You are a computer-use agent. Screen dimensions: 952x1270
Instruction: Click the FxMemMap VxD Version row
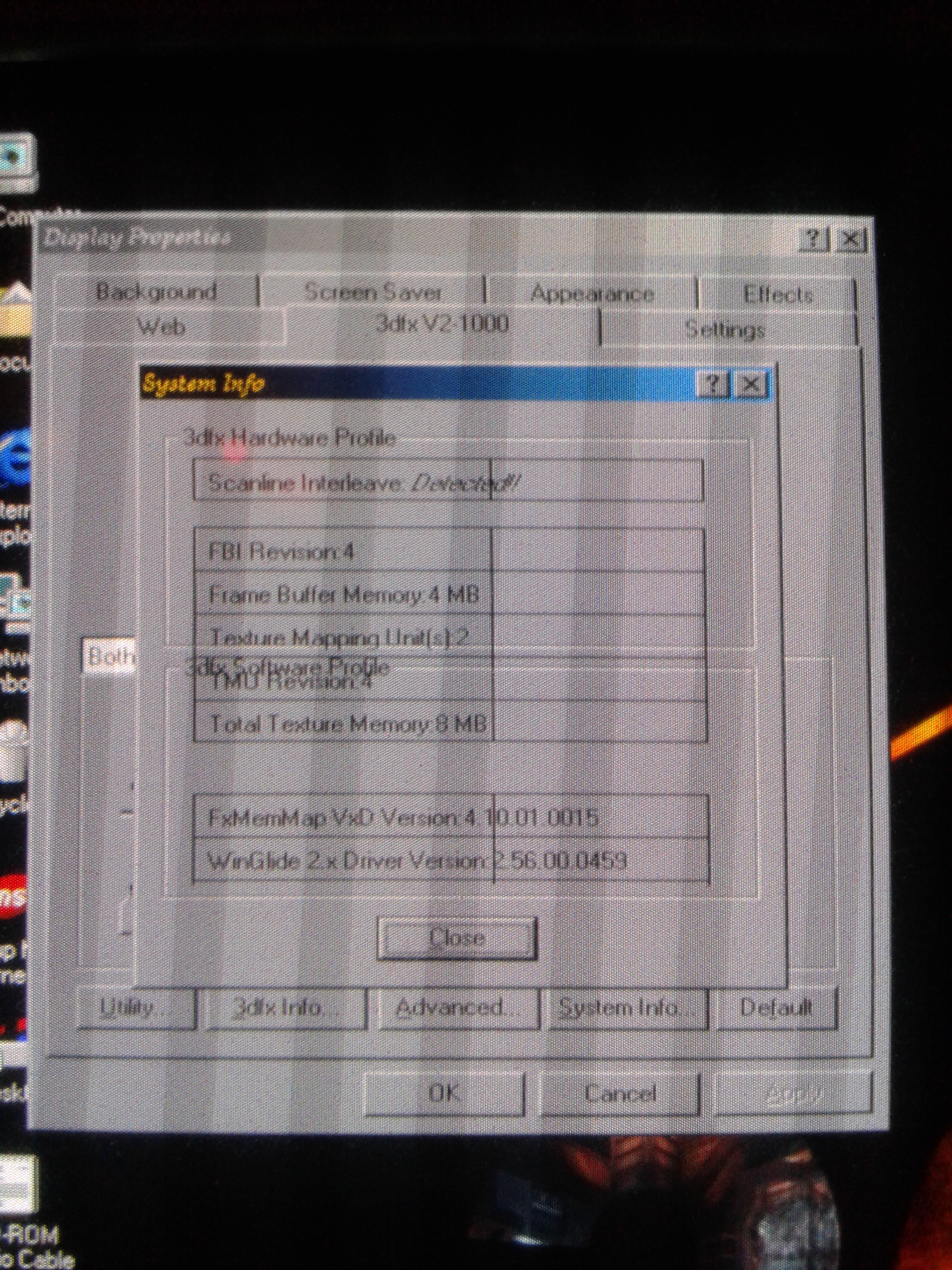(x=451, y=817)
